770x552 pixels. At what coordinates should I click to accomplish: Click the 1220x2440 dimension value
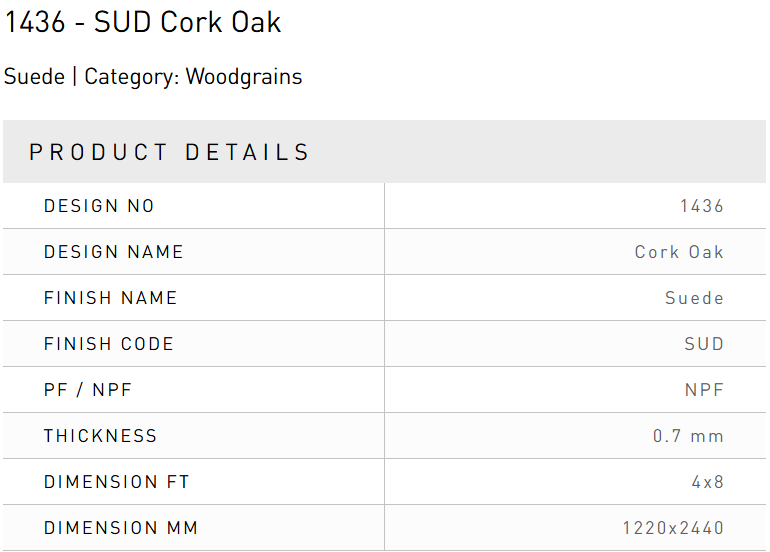(x=673, y=528)
